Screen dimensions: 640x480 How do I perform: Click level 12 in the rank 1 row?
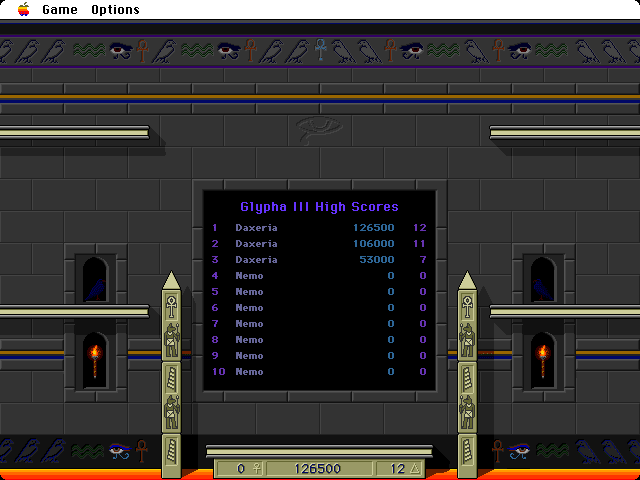420,227
